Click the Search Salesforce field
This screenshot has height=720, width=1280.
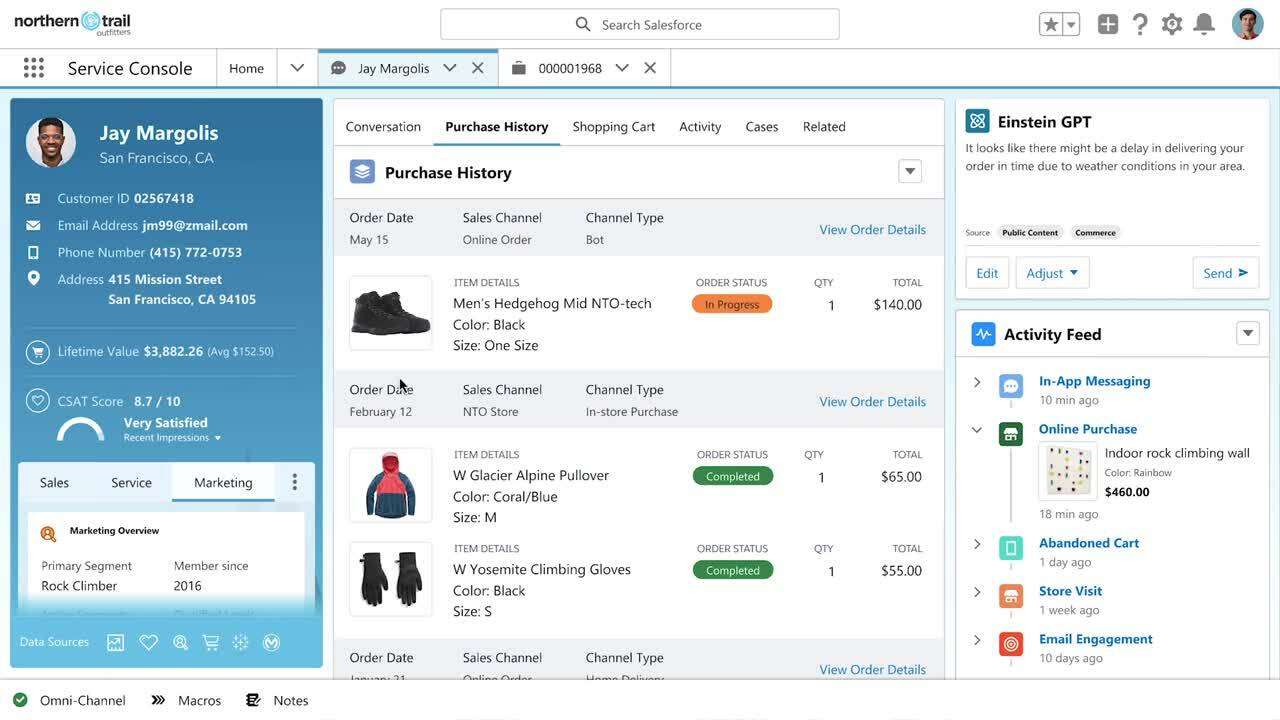coord(640,24)
